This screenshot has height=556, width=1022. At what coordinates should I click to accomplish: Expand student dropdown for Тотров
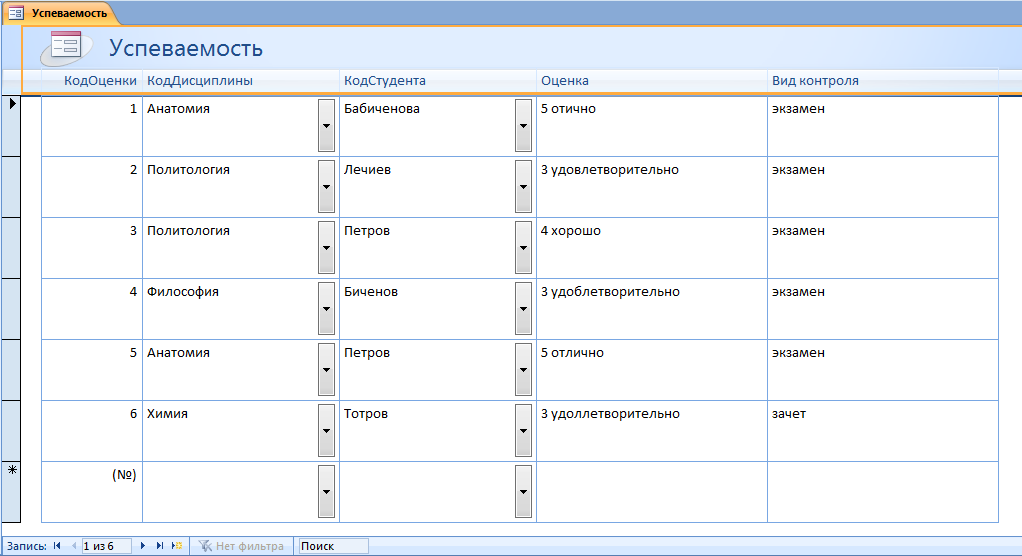point(523,431)
